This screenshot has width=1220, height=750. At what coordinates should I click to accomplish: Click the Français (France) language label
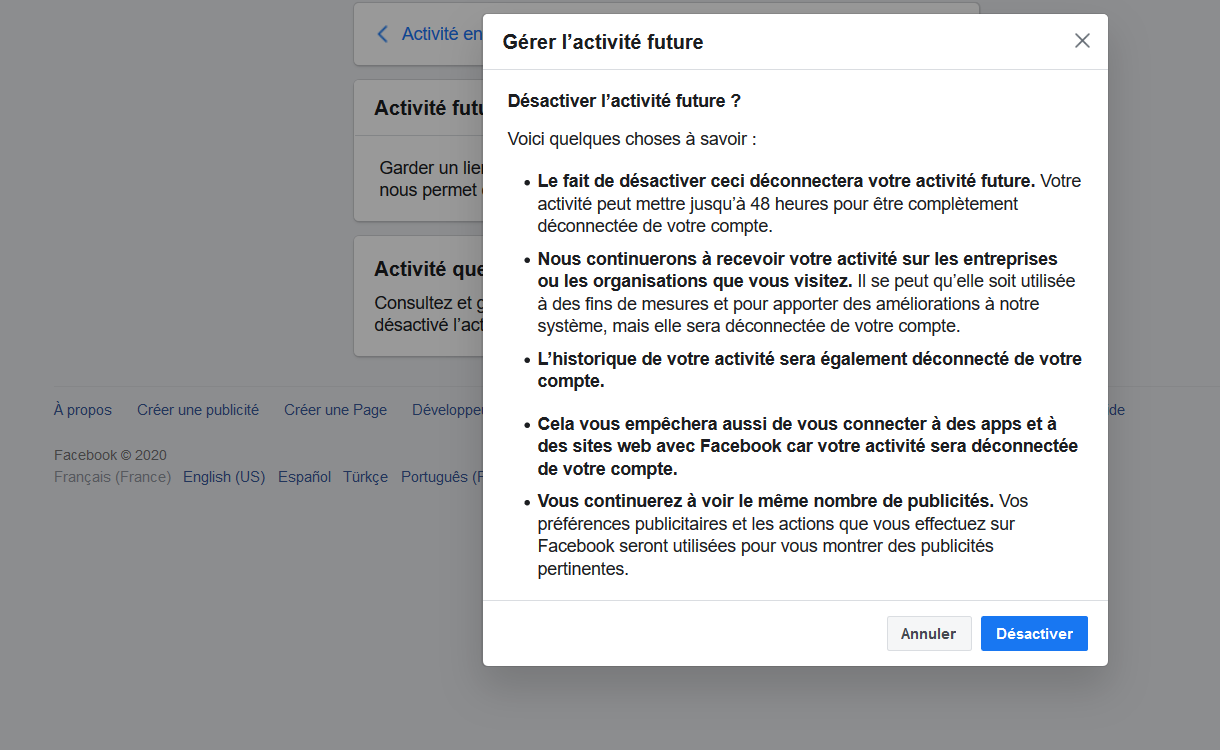pyautogui.click(x=112, y=477)
